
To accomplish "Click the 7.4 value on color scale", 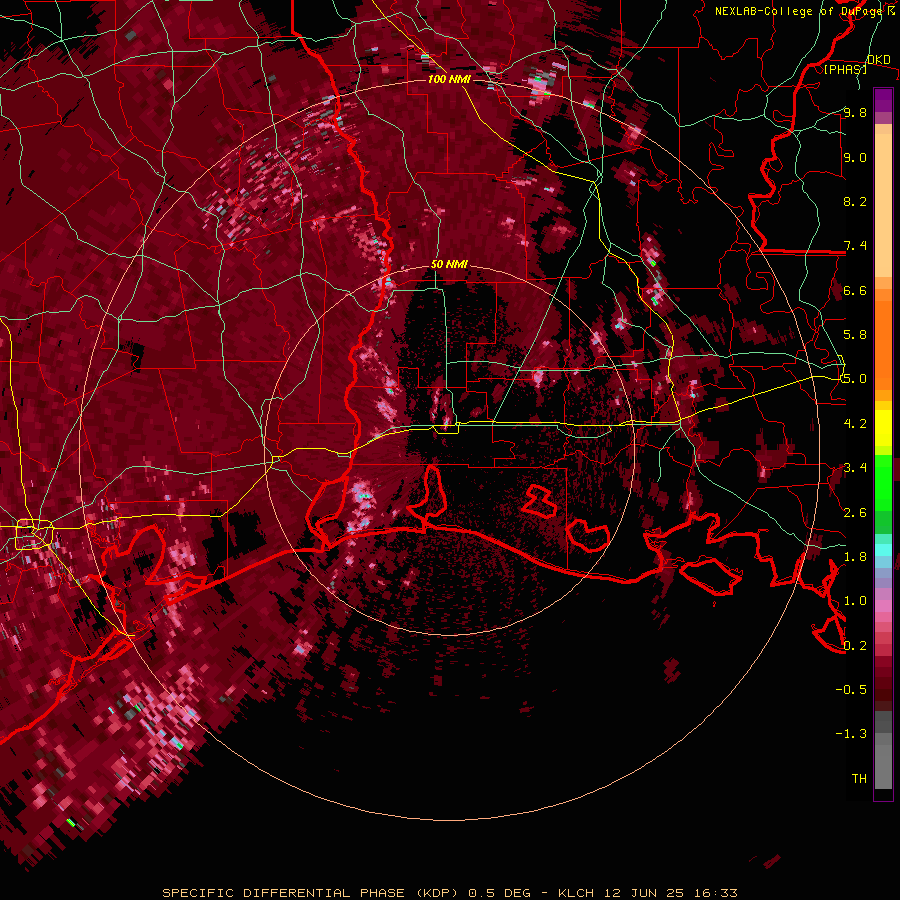I will [x=855, y=246].
